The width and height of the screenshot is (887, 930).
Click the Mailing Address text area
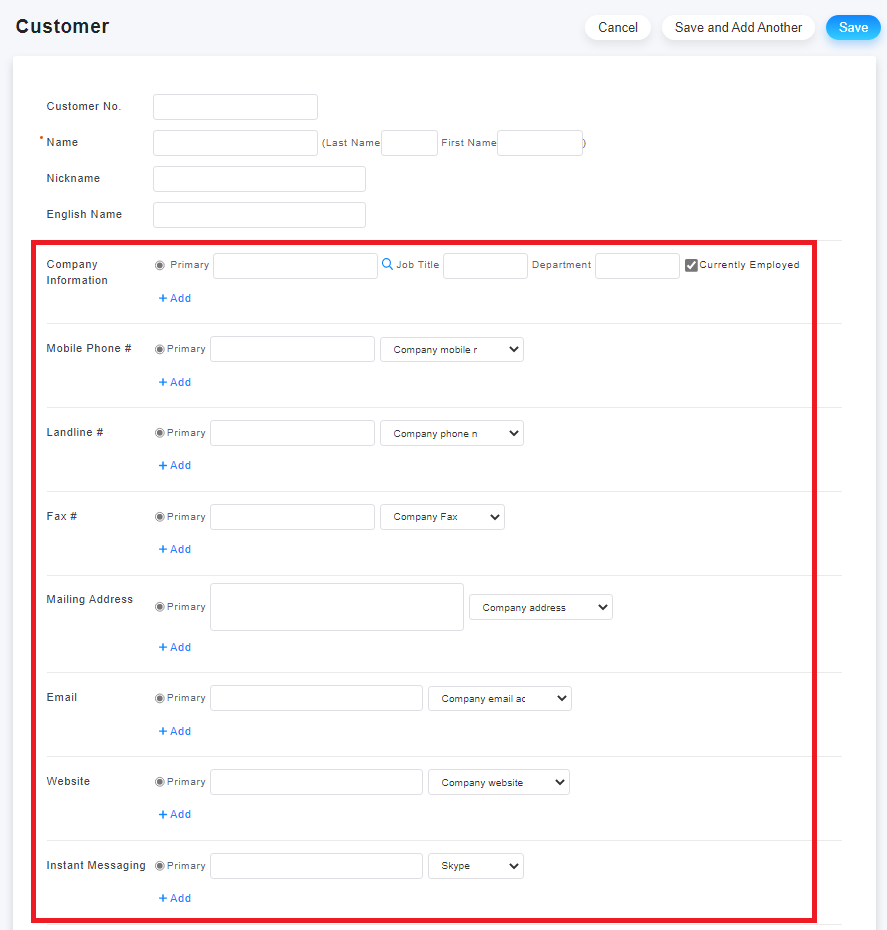pos(337,607)
